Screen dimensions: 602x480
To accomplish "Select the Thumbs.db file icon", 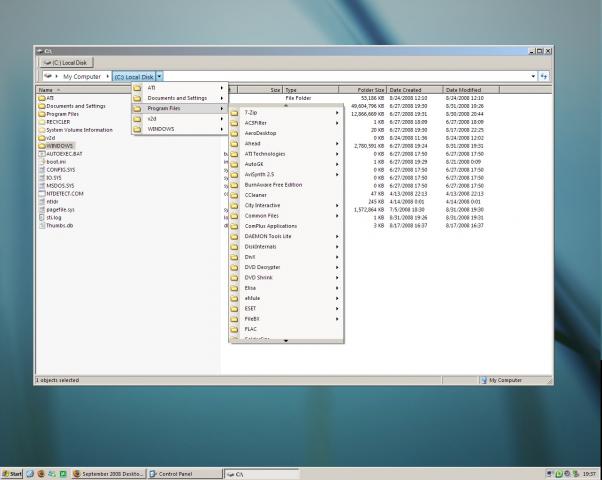I will [42, 225].
